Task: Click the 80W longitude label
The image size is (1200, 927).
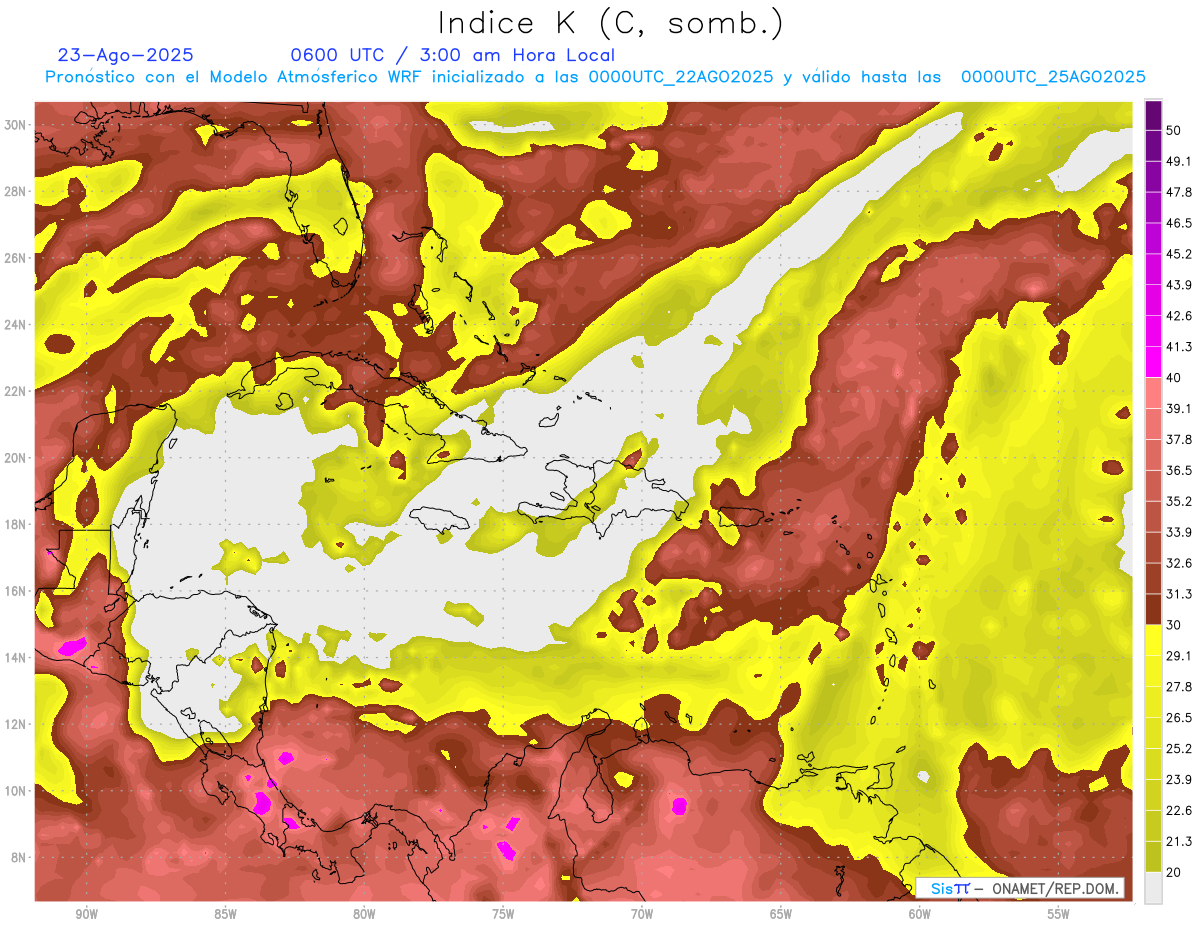Action: click(x=364, y=915)
